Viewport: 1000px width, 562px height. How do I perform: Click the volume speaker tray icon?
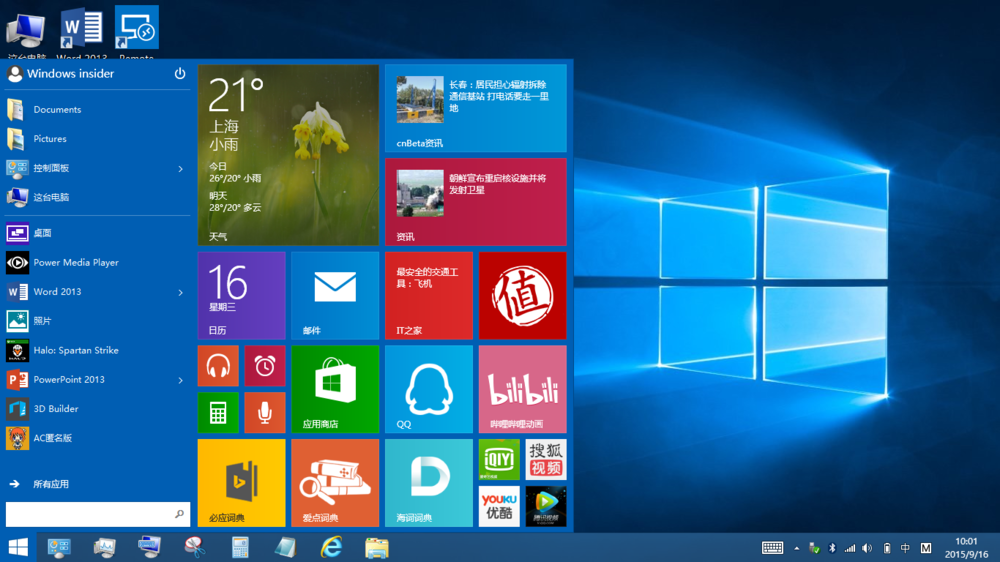coord(867,548)
